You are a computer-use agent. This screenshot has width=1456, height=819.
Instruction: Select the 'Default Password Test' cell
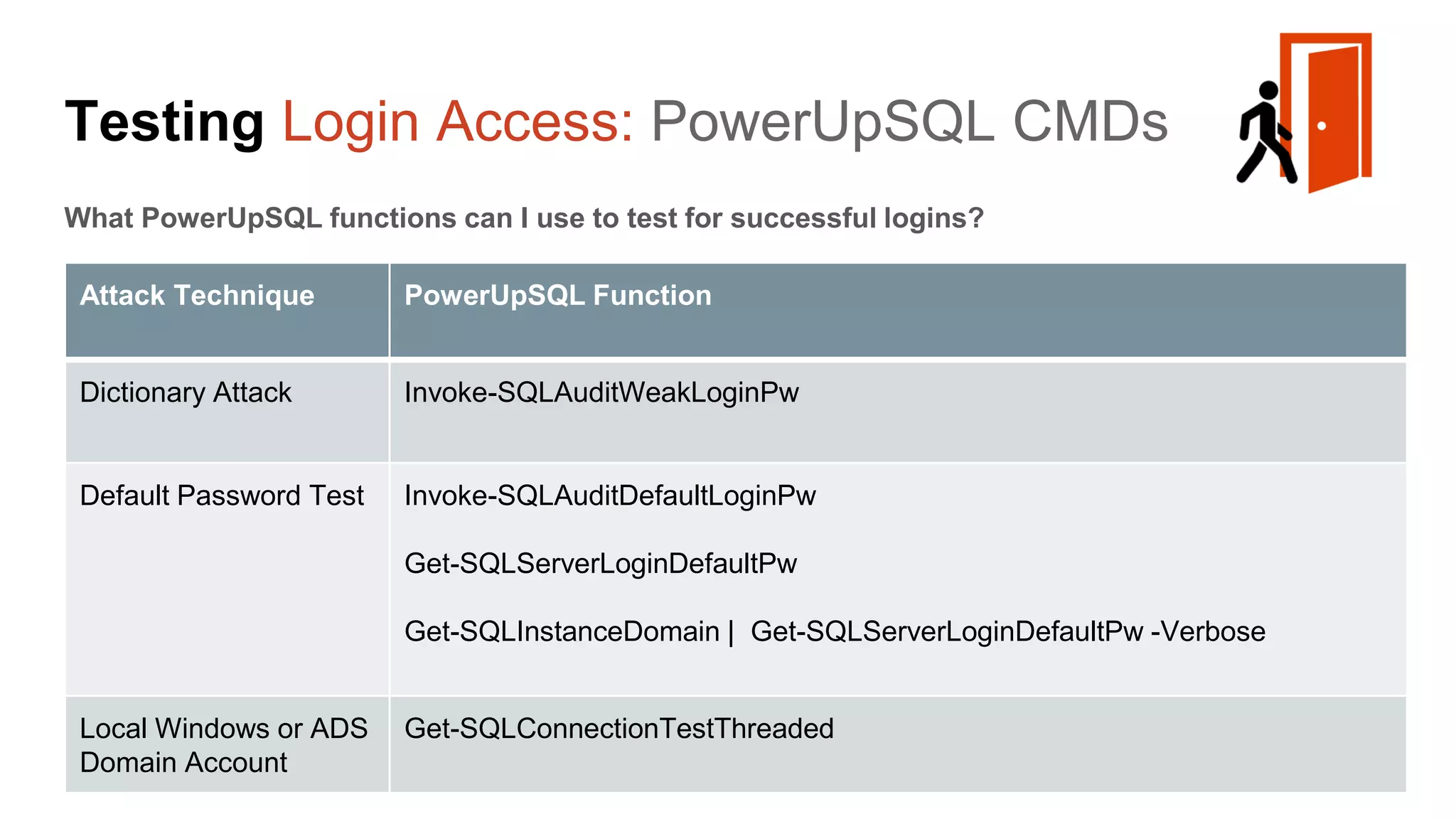tap(221, 496)
